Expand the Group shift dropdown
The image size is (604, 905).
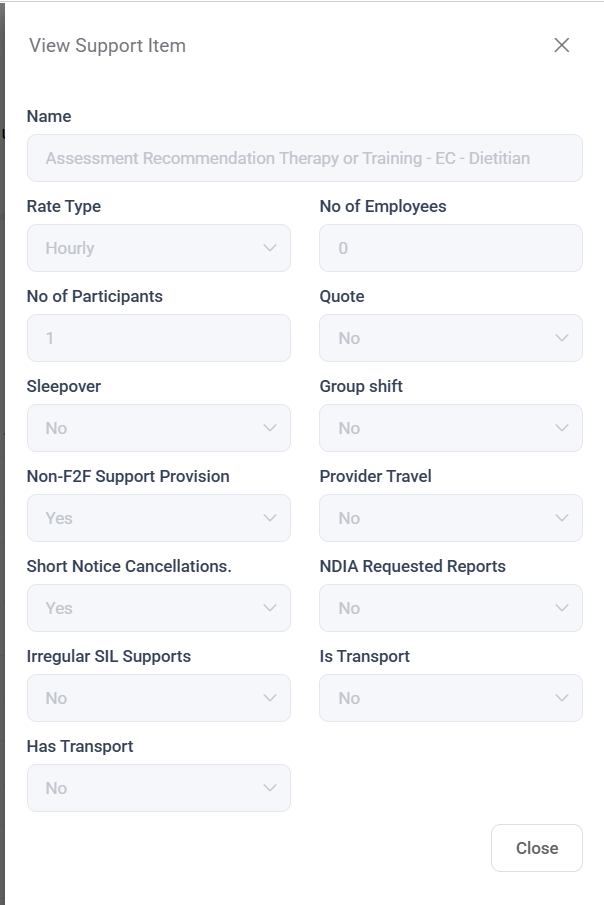(x=450, y=428)
